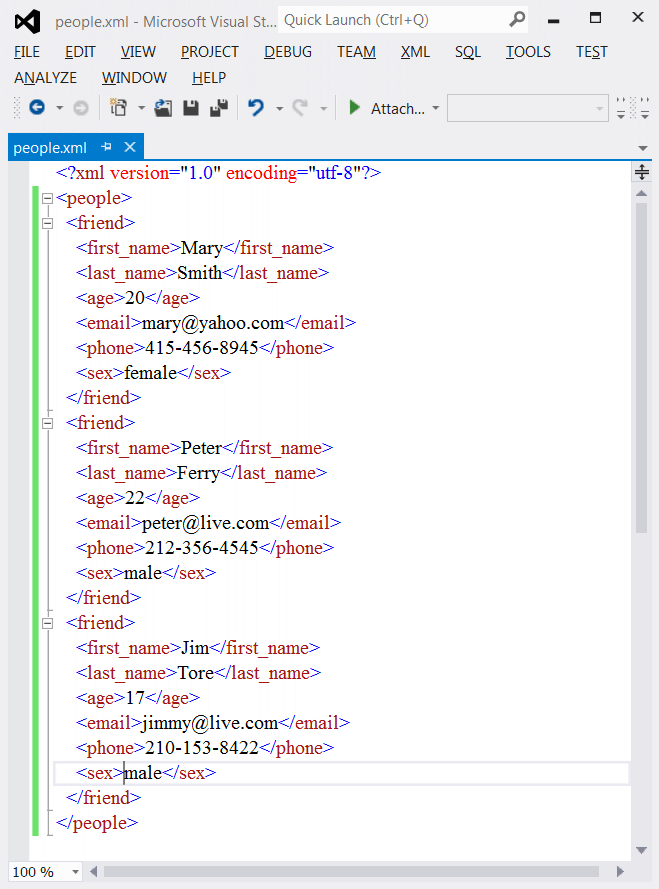Click the phone number '212-356-4545'
This screenshot has width=659, height=889.
pyautogui.click(x=202, y=548)
